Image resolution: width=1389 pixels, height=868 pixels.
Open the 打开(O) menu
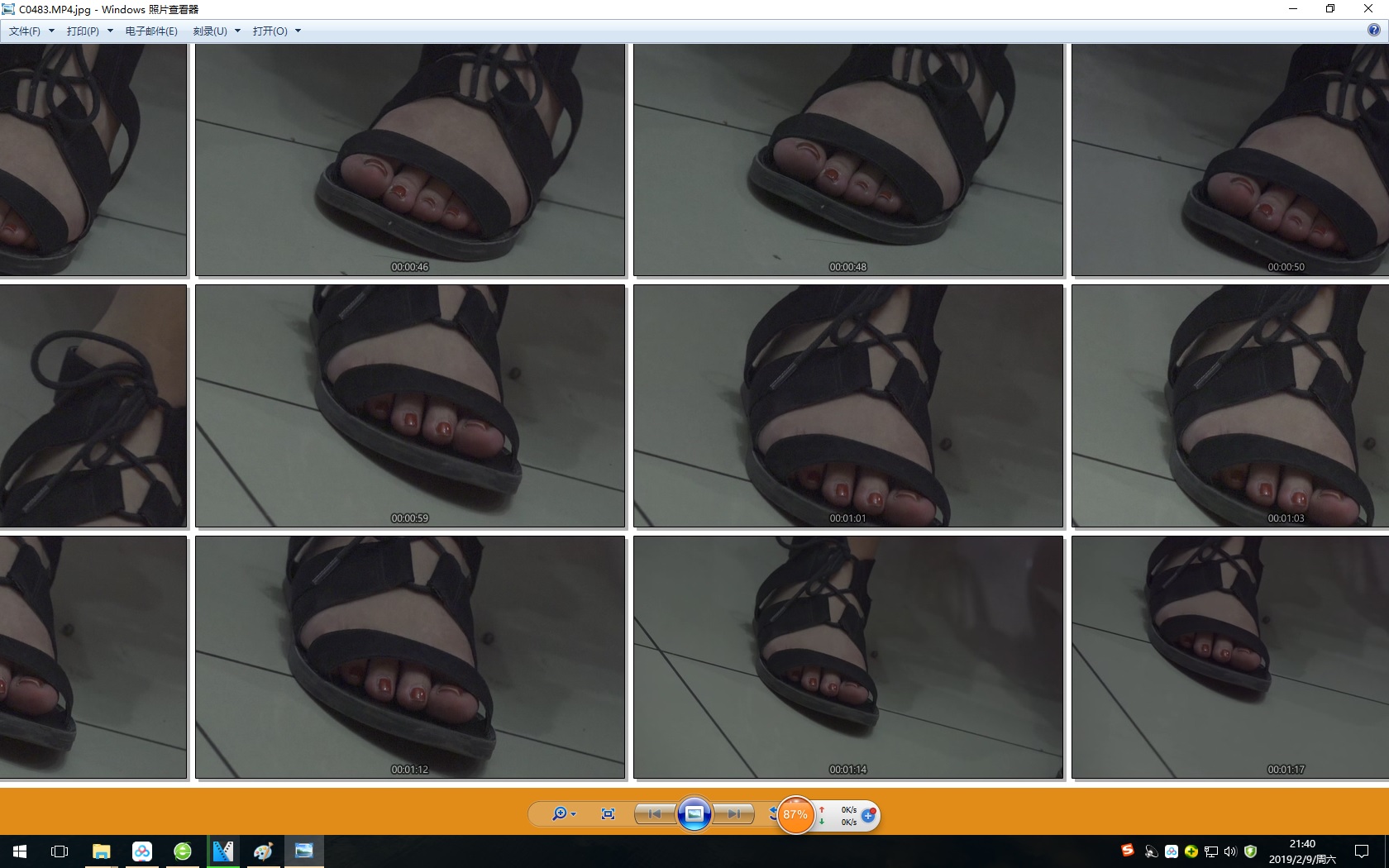tap(277, 31)
